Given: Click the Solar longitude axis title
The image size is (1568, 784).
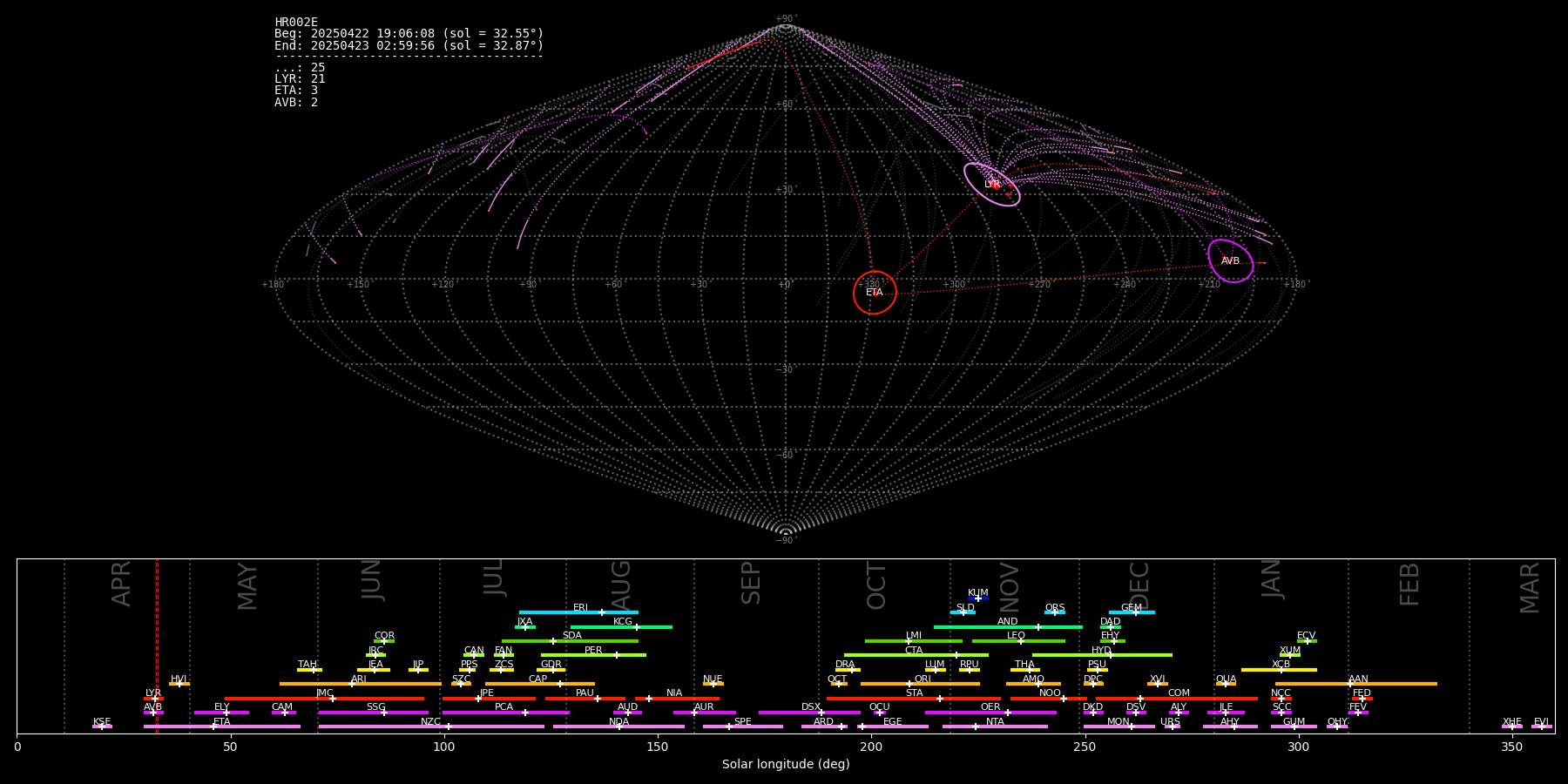Looking at the screenshot, I should coord(785,765).
